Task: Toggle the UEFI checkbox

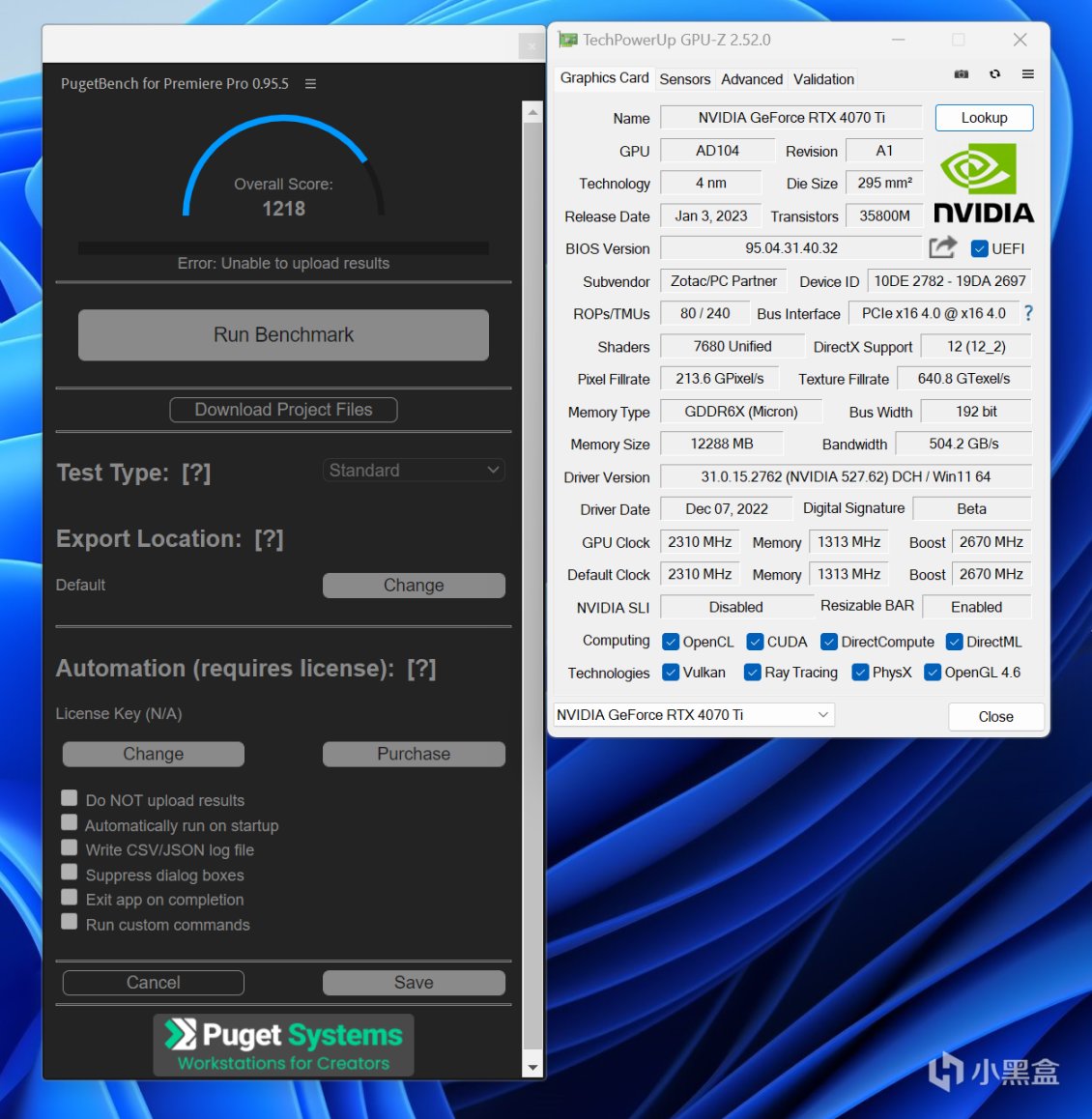Action: 979,248
